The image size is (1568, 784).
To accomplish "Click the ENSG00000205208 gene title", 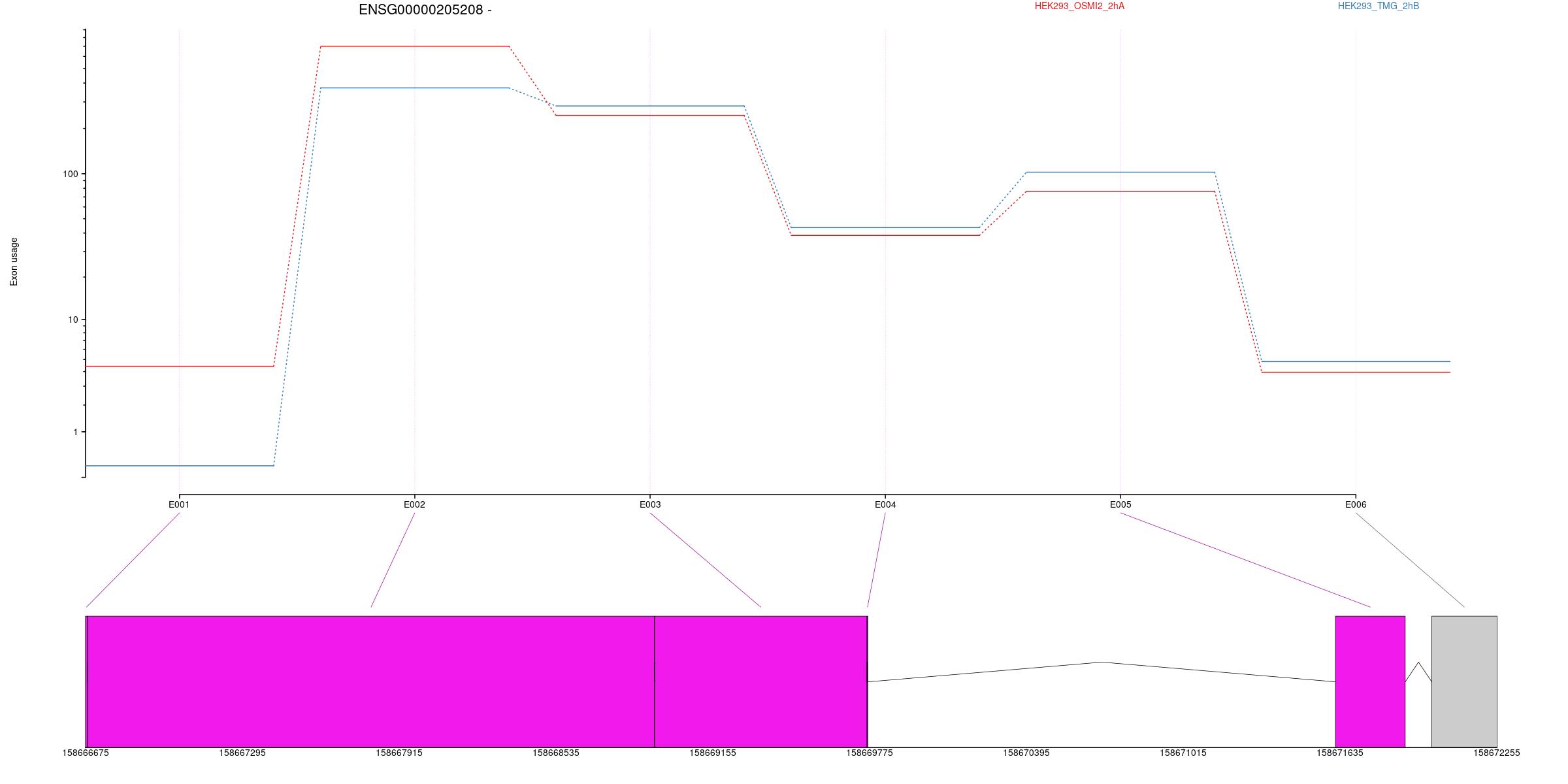I will click(425, 10).
